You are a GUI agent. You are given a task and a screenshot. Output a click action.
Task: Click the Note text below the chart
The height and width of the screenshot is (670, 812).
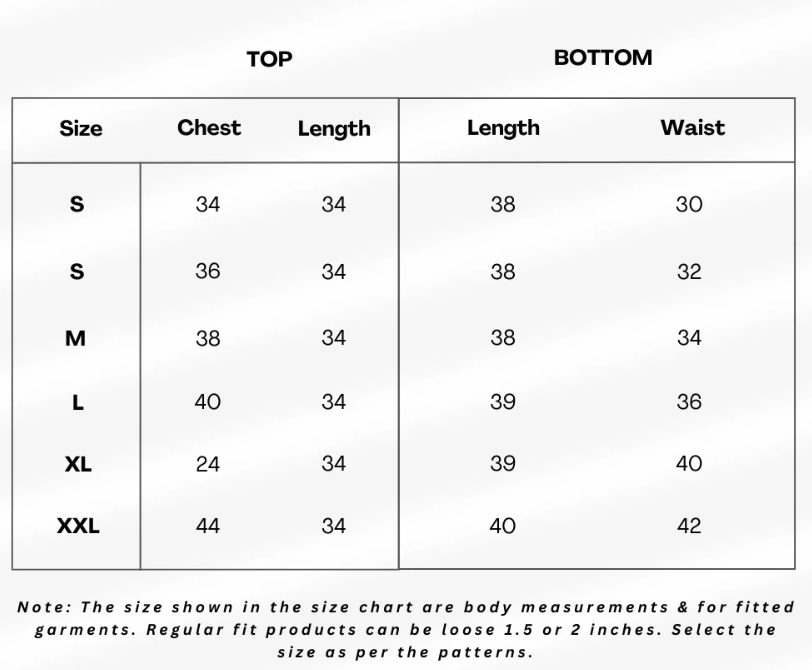pyautogui.click(x=406, y=629)
